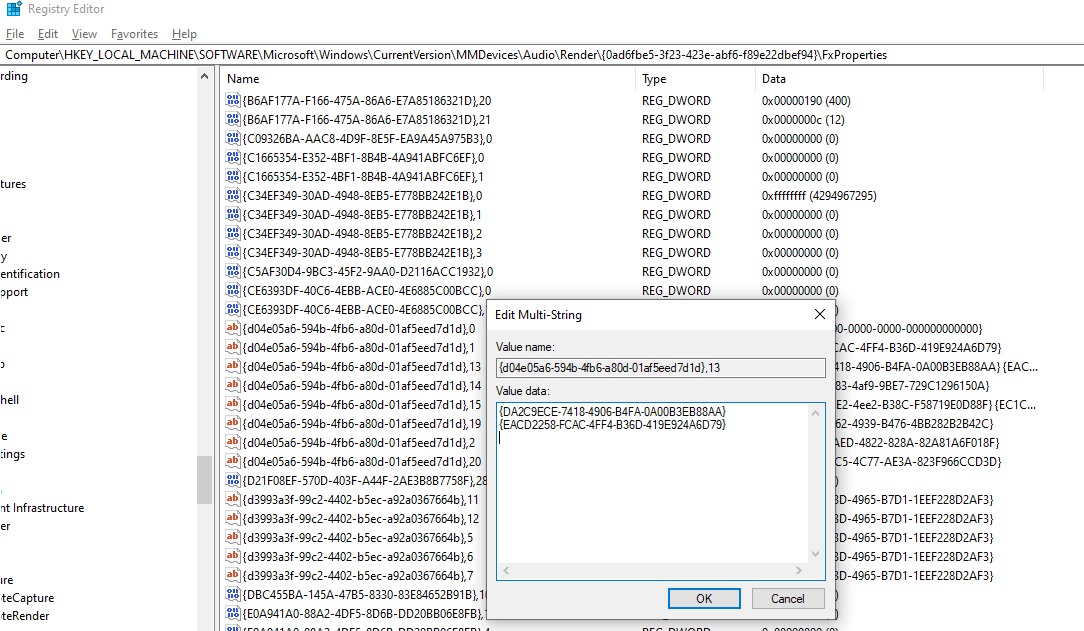Viewport: 1084px width, 631px height.
Task: Click string icon of {d3993a3f-99c2-4402-b5ec-a92a0367664b},5
Action: pyautogui.click(x=233, y=538)
